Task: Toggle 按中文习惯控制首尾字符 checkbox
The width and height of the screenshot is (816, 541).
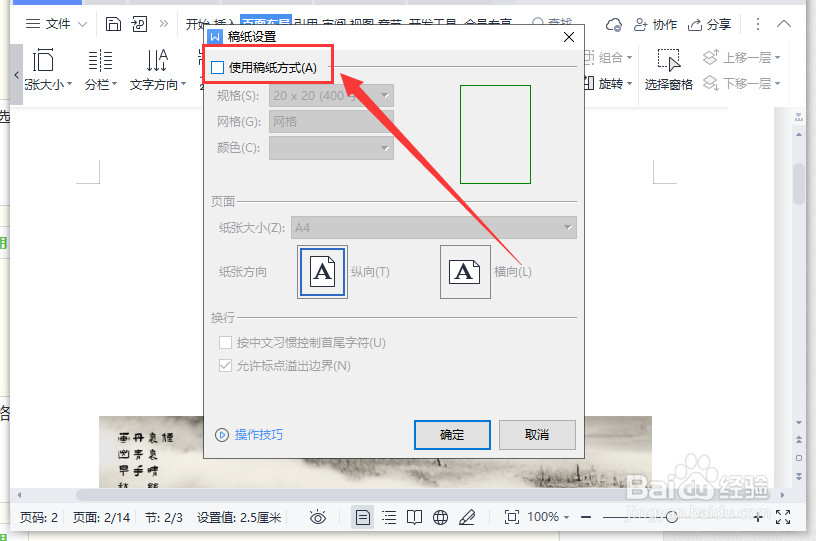Action: coord(225,343)
